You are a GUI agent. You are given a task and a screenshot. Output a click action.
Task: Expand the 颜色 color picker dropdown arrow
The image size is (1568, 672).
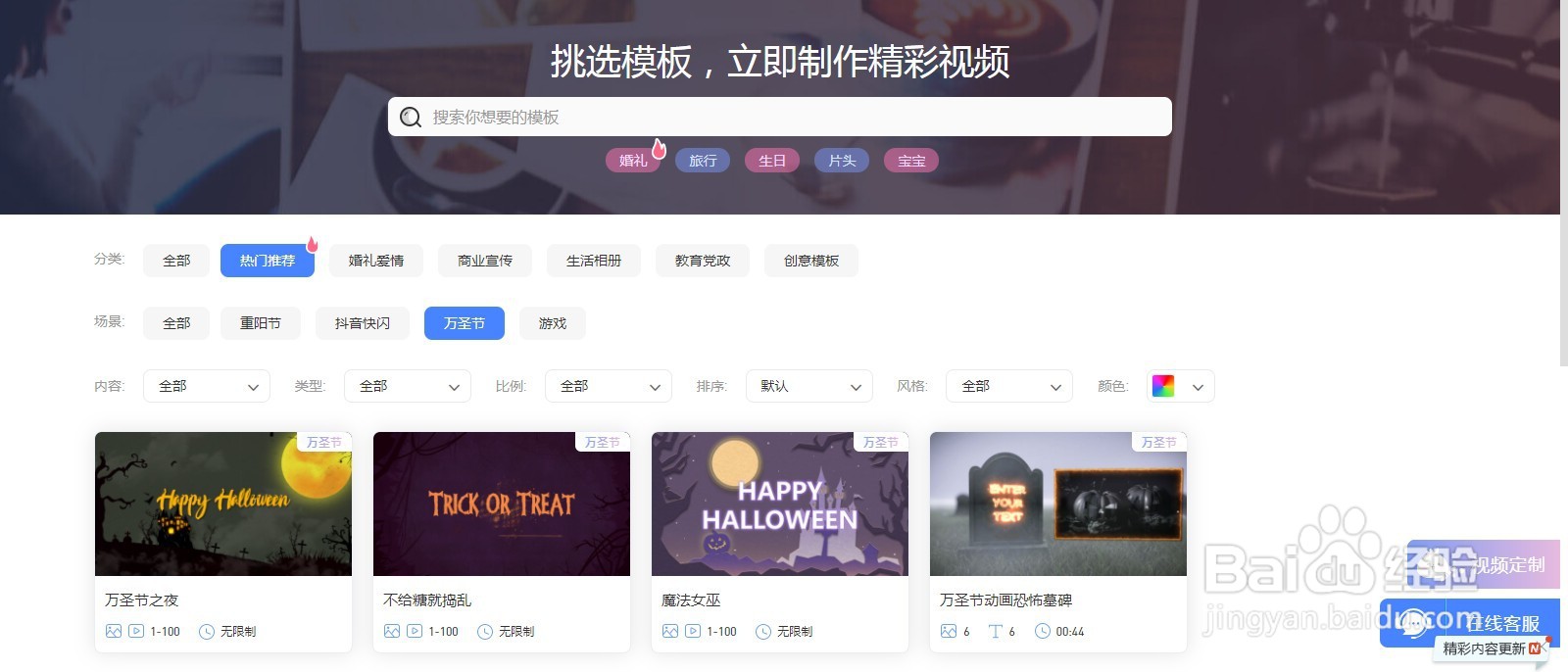click(1198, 387)
